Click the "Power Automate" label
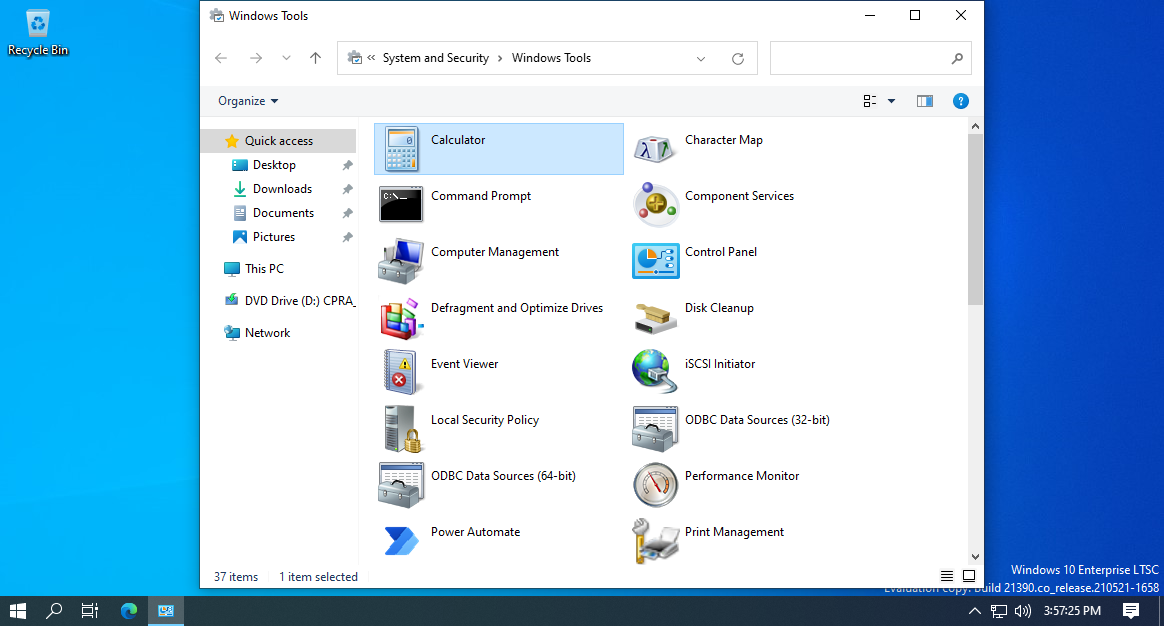1164x626 pixels. [x=476, y=532]
